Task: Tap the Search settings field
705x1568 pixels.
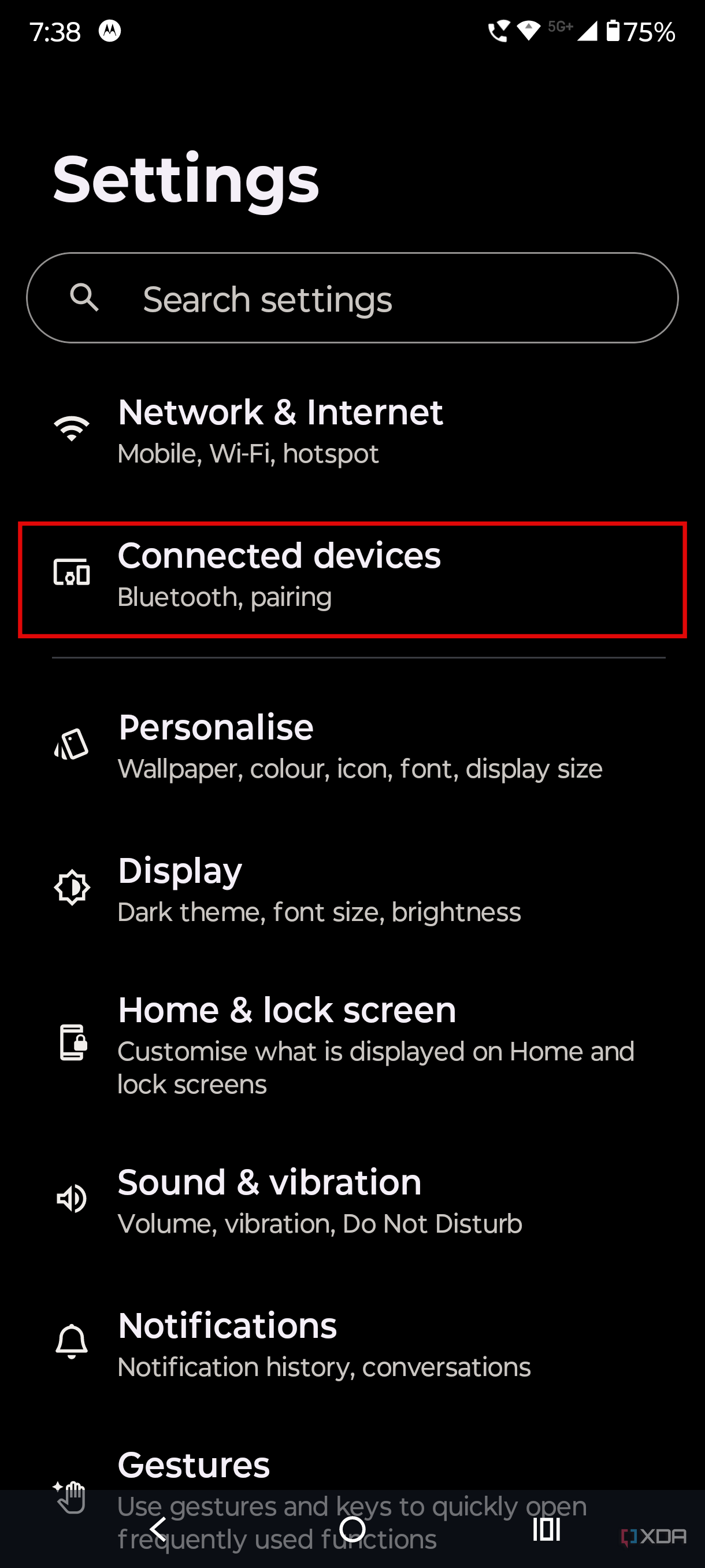Action: click(353, 298)
